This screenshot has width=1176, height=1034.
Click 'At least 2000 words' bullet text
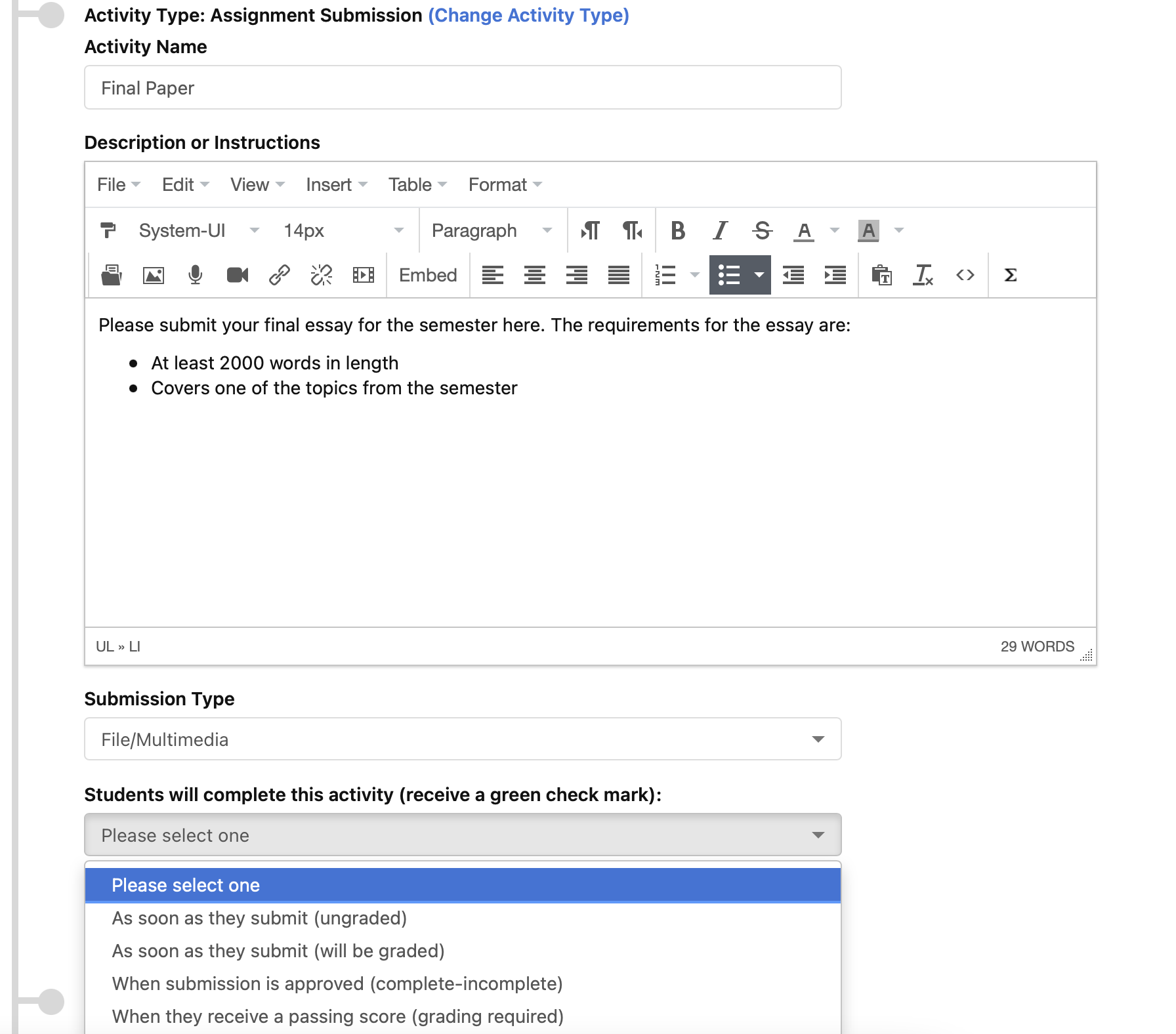tap(275, 363)
